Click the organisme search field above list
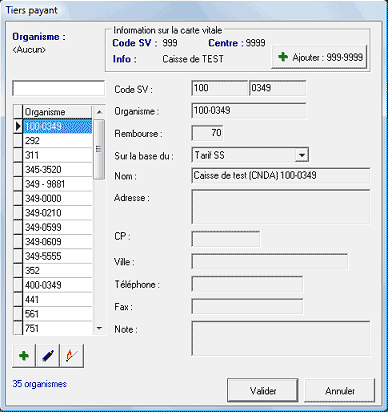 coord(58,88)
